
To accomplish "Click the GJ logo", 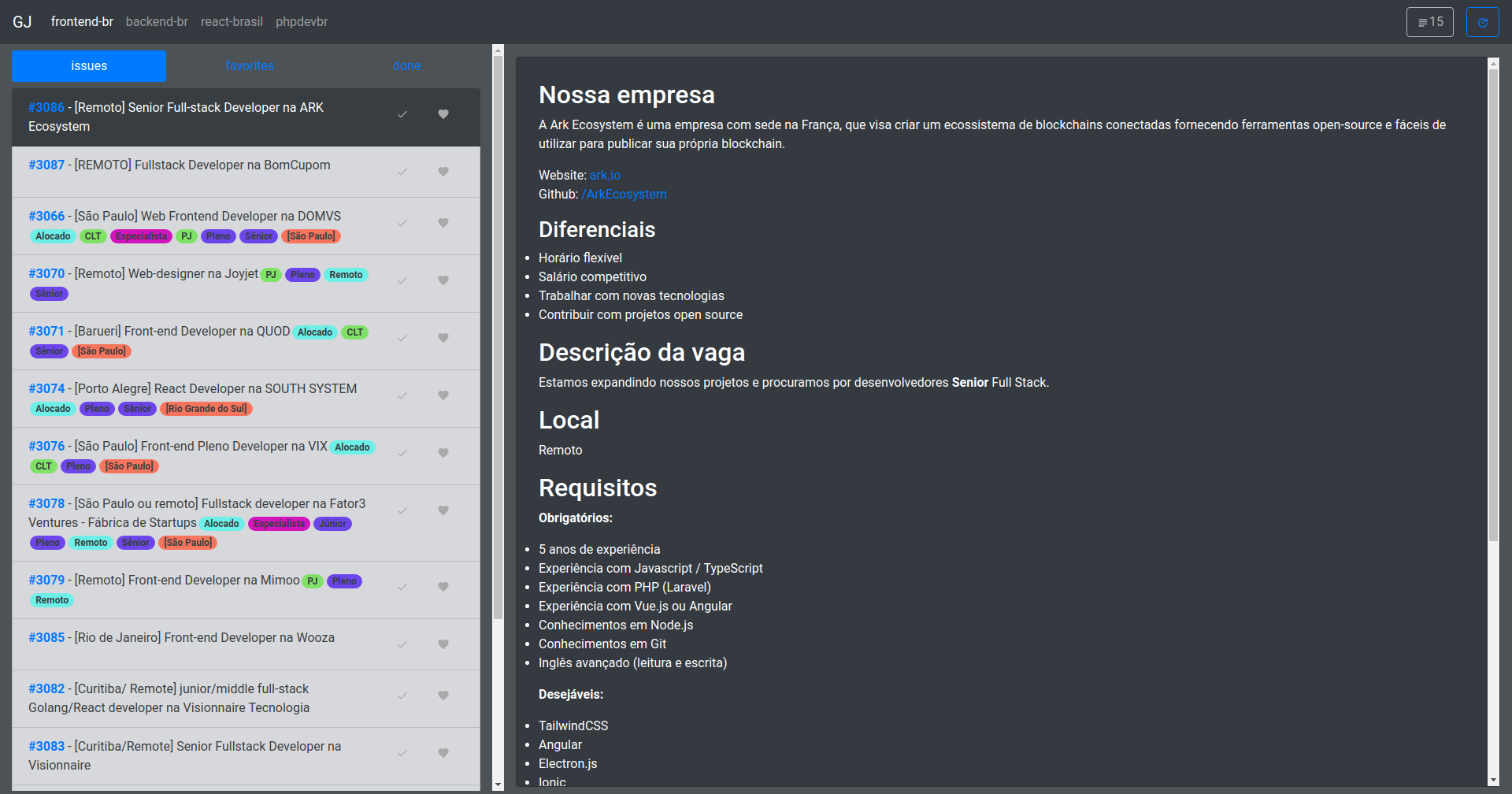I will [x=22, y=22].
